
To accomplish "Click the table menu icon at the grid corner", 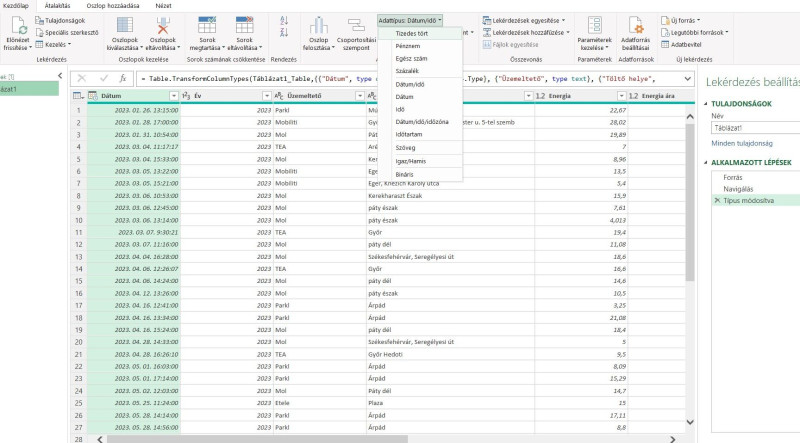I will click(x=79, y=95).
